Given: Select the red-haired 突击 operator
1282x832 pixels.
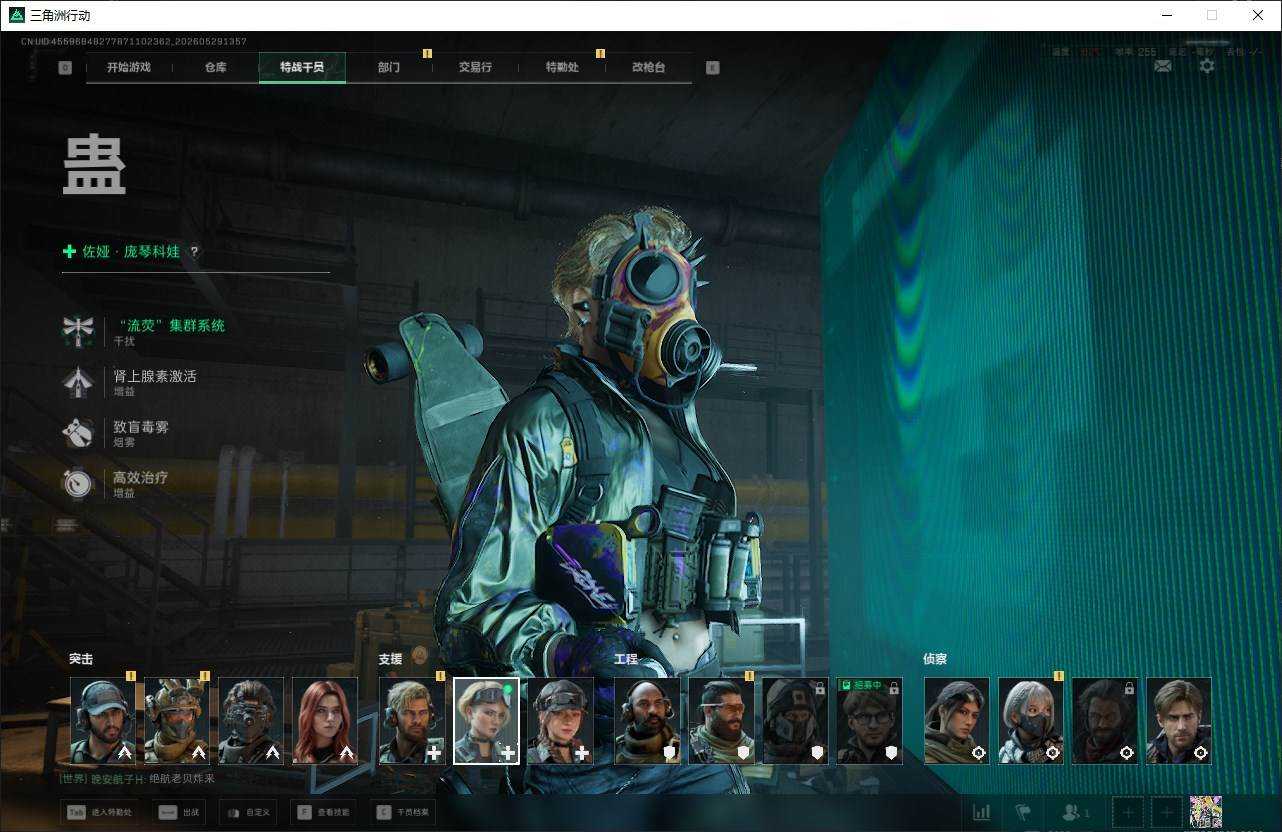Looking at the screenshot, I should point(325,721).
